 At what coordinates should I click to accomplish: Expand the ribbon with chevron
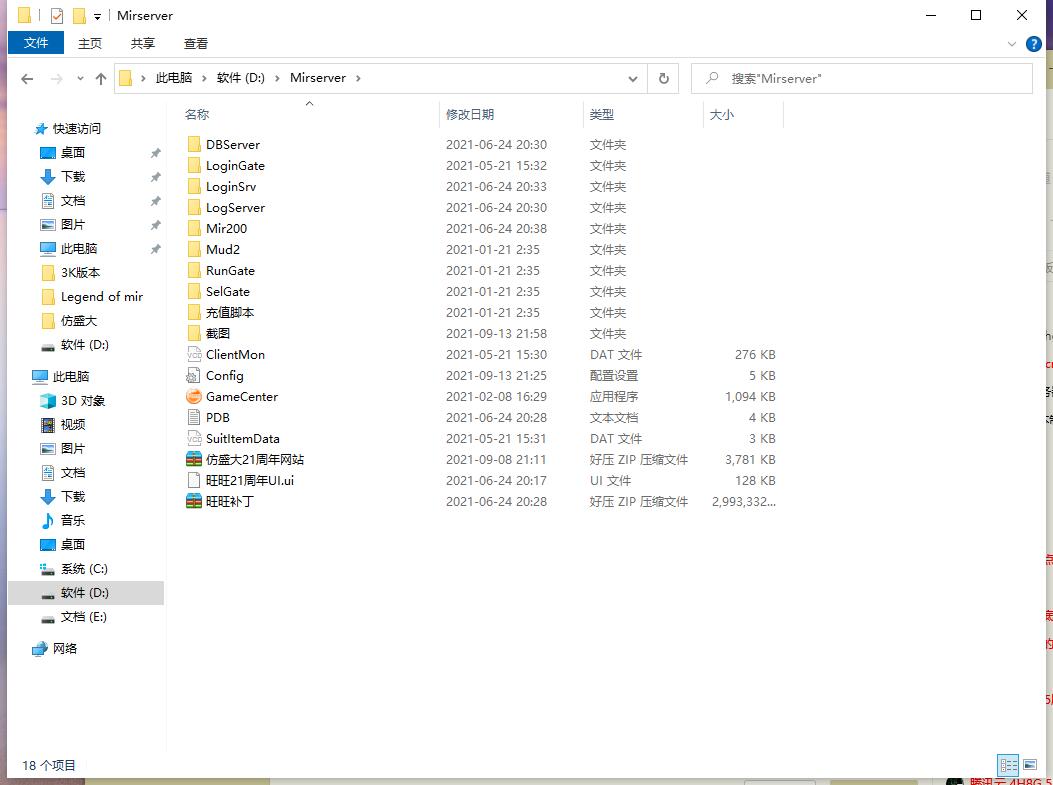(1014, 44)
